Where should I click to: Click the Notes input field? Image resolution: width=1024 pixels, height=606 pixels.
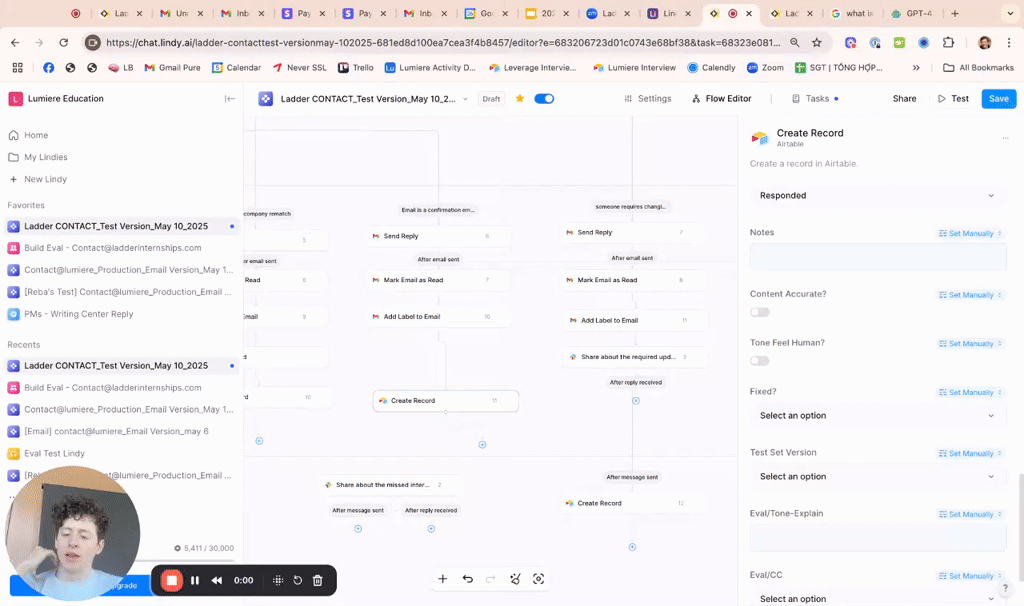click(x=877, y=257)
